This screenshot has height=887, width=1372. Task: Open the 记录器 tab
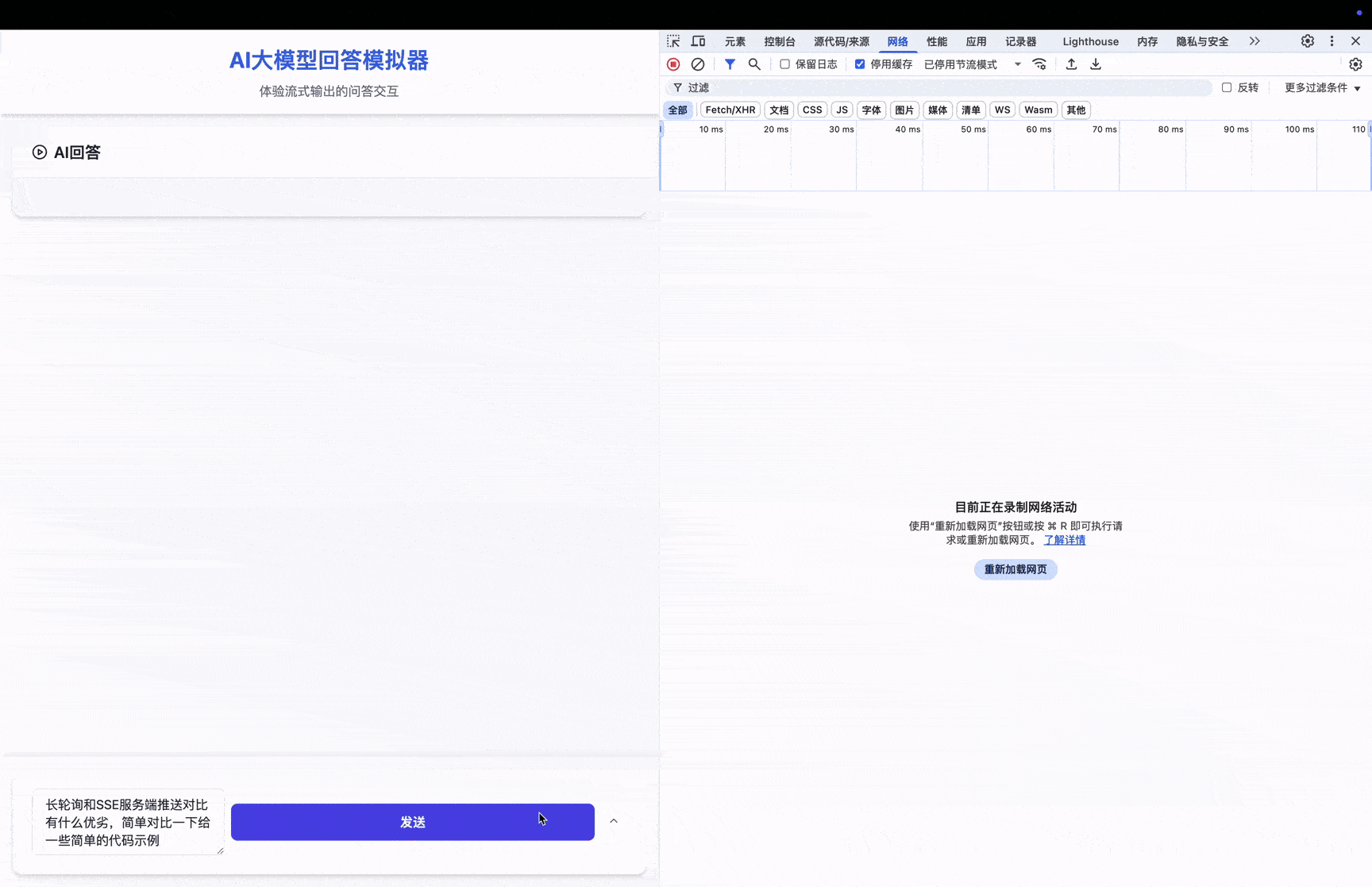tap(1021, 41)
